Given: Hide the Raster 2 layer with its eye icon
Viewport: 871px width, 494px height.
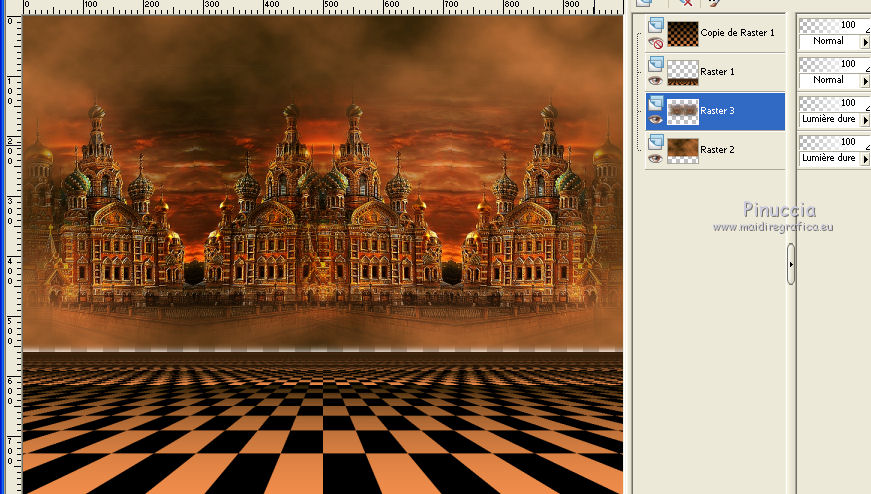Looking at the screenshot, I should (656, 159).
